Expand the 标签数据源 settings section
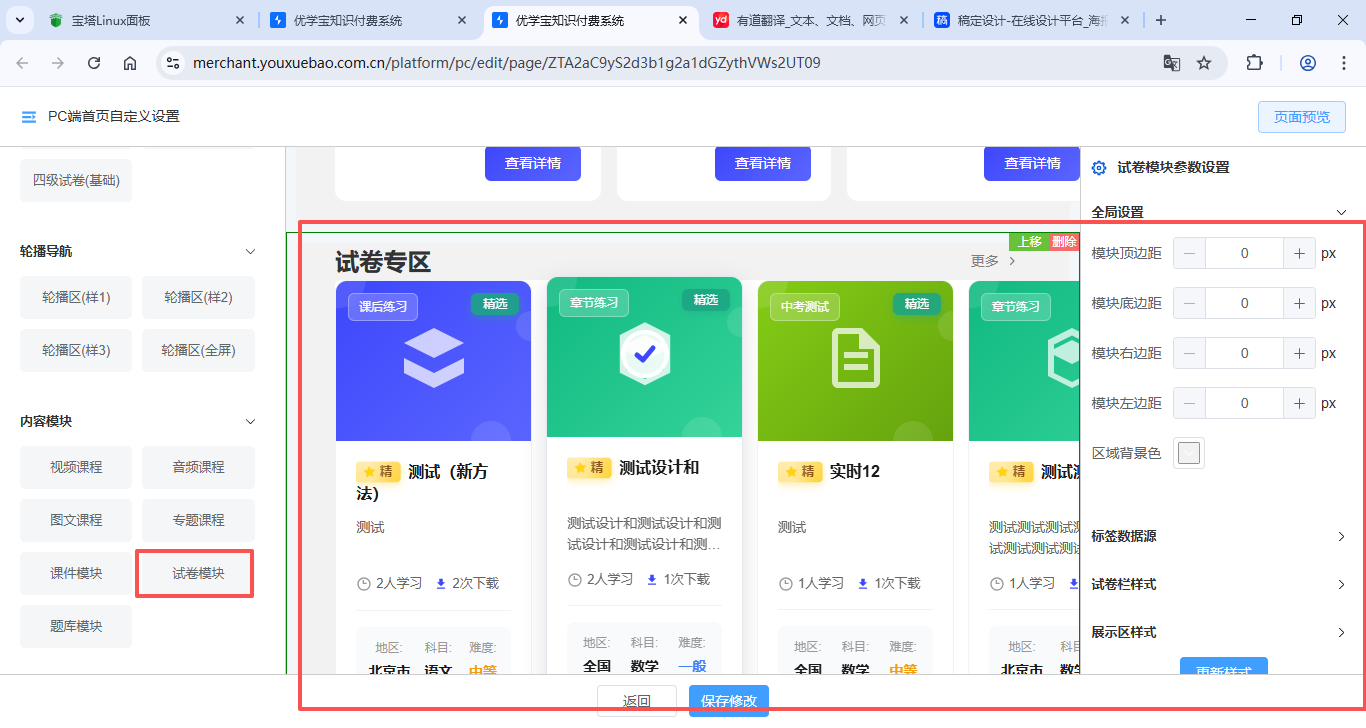Image resolution: width=1366 pixels, height=728 pixels. click(x=1341, y=536)
